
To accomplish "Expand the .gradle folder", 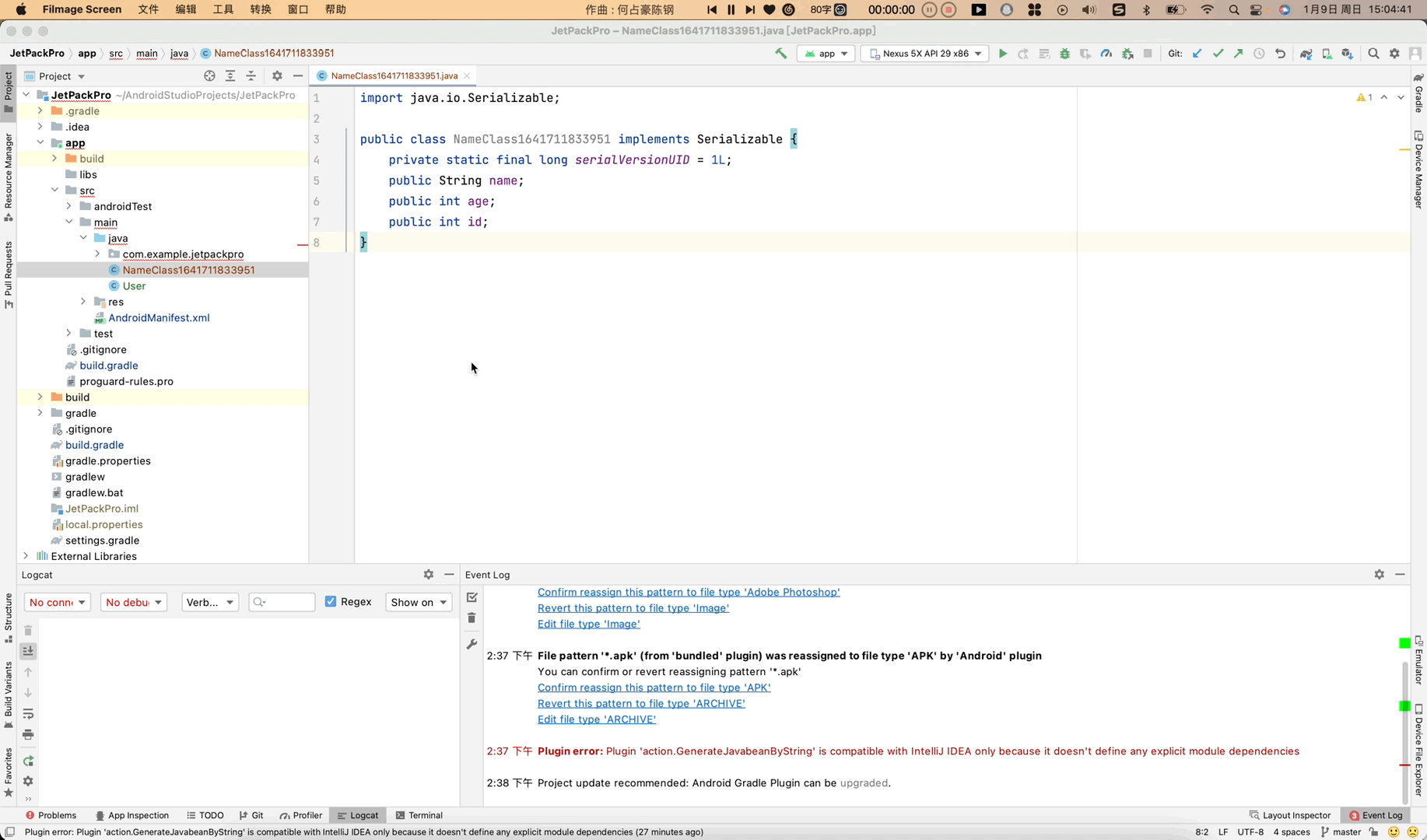I will 40,110.
